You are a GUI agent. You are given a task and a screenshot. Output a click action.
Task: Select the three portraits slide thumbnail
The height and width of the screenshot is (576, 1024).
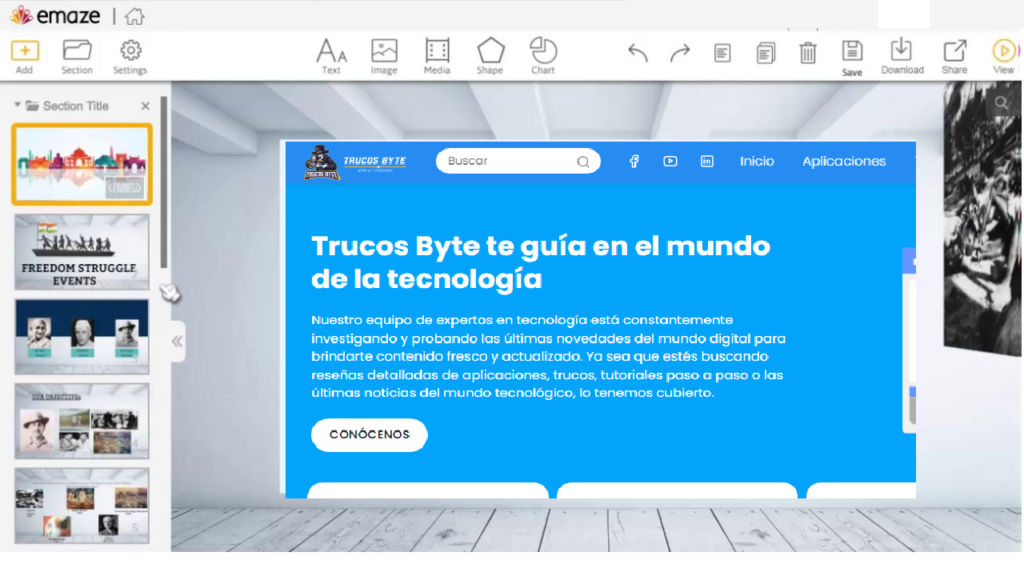[82, 337]
